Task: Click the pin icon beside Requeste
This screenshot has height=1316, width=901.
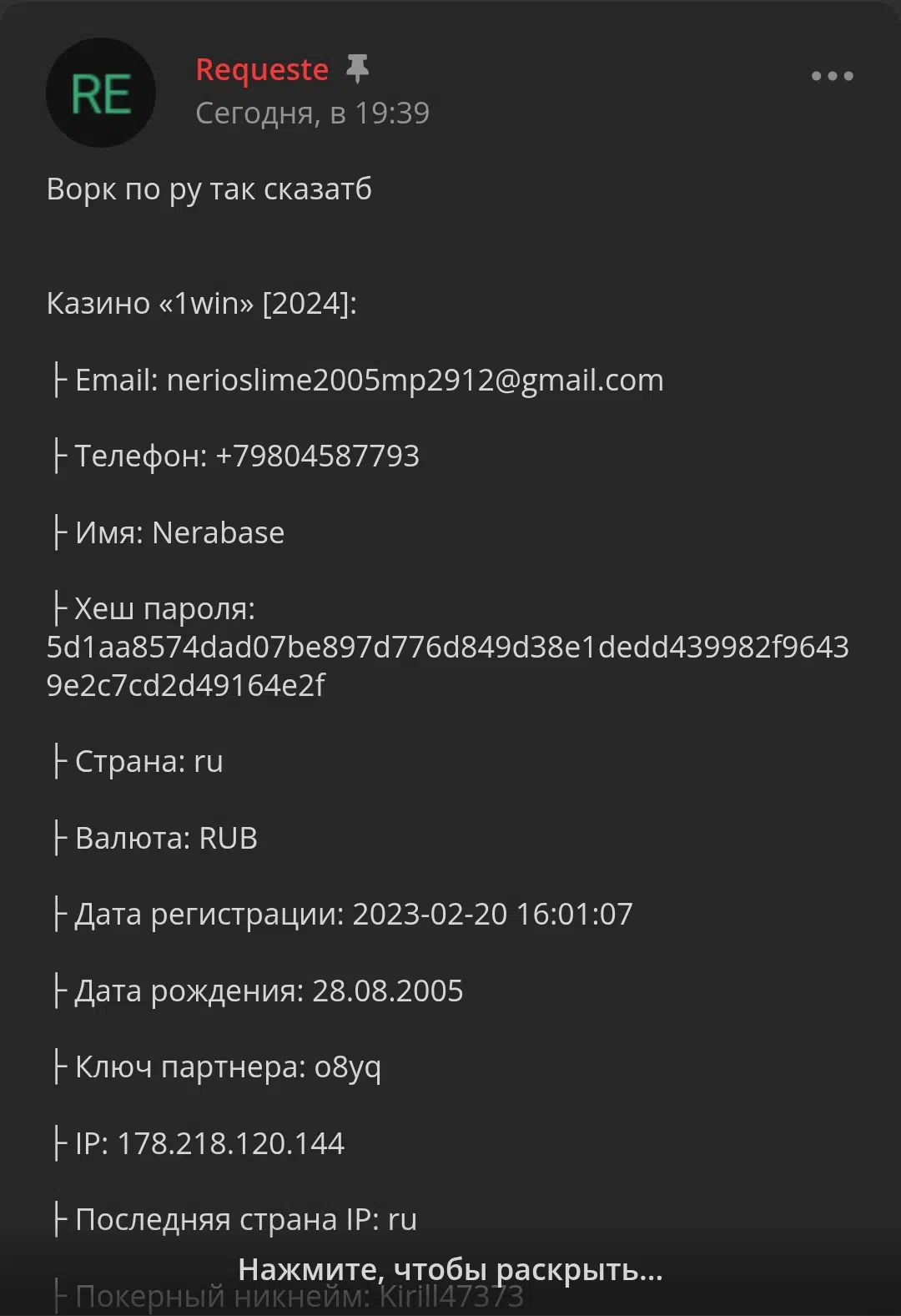Action: click(357, 69)
